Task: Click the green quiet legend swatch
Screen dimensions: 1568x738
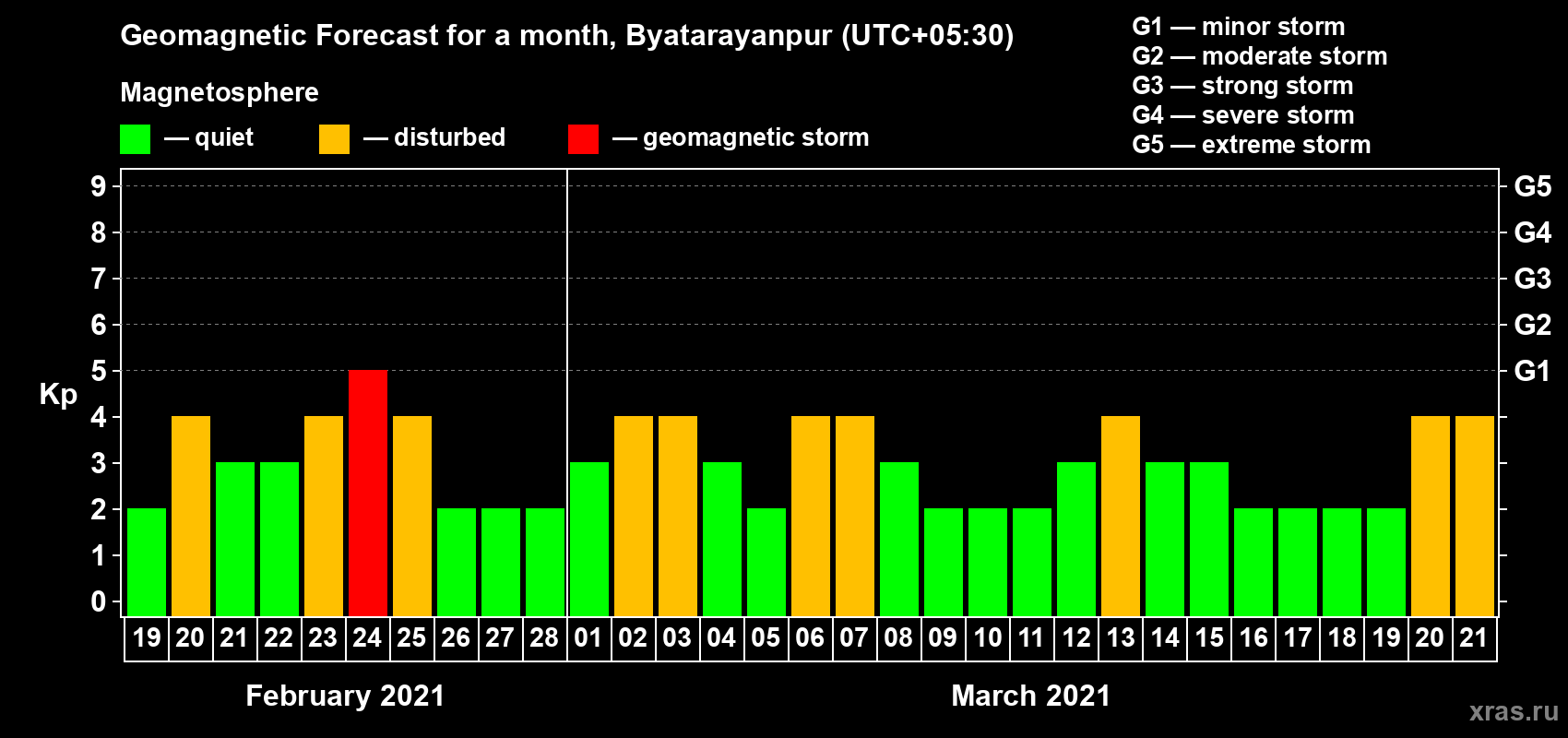Action: [135, 139]
